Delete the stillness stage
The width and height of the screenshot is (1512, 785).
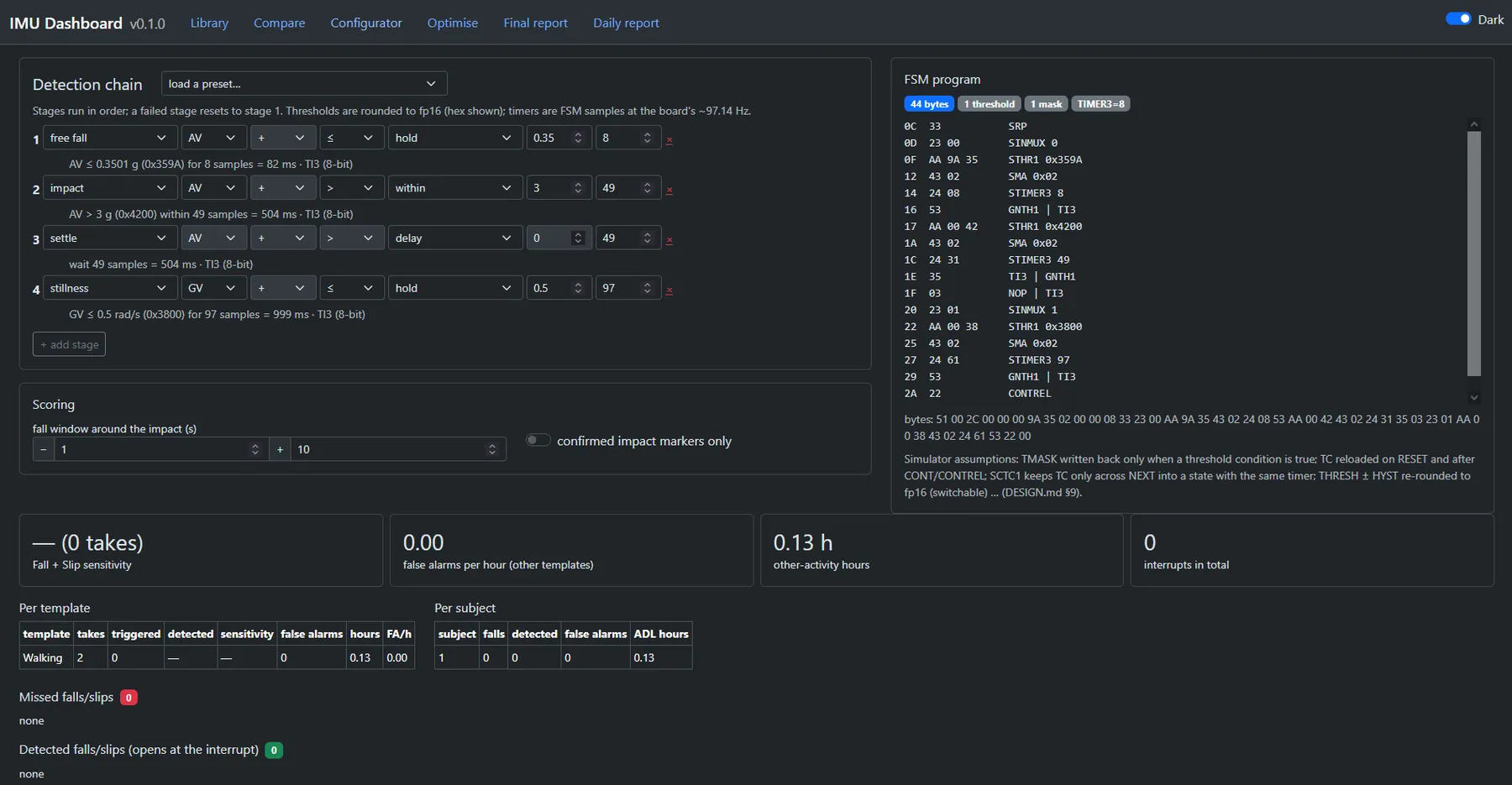(x=669, y=290)
